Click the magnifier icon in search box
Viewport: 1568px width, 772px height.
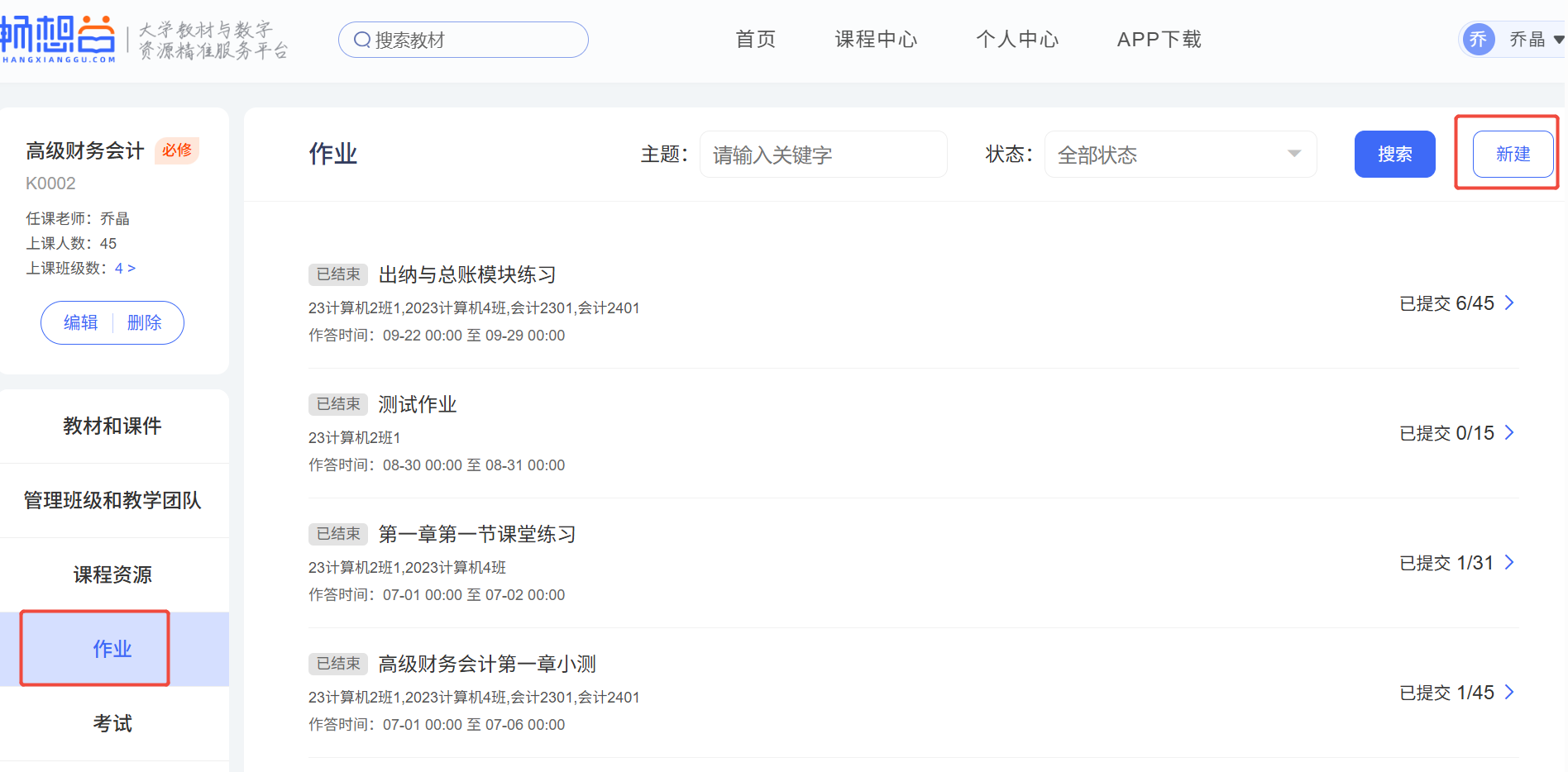pyautogui.click(x=361, y=40)
